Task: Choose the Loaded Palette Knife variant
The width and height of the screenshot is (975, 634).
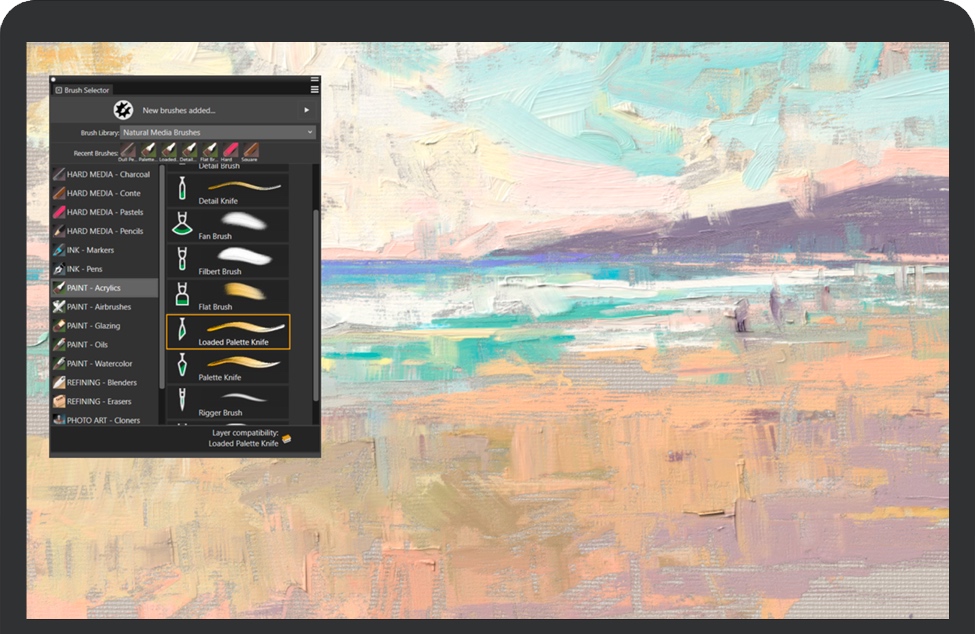Action: 228,332
